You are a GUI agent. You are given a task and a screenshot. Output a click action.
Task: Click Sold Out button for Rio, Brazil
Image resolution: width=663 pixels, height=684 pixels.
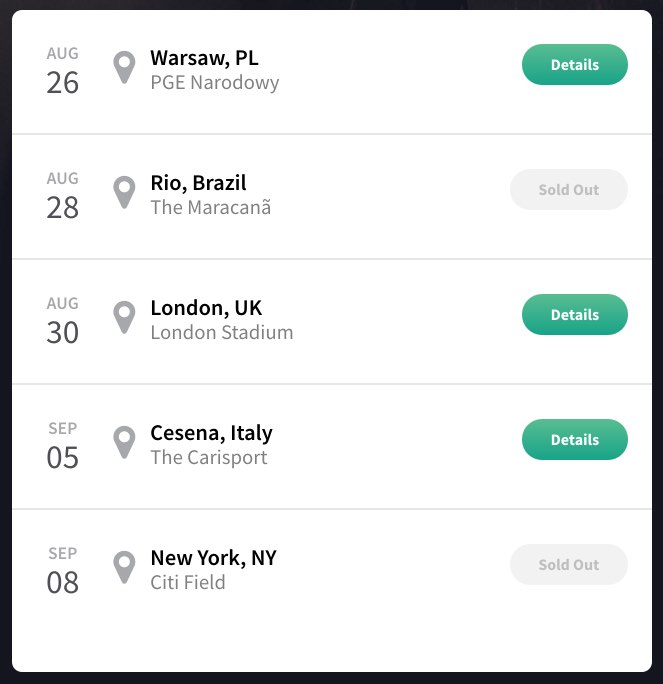point(568,190)
